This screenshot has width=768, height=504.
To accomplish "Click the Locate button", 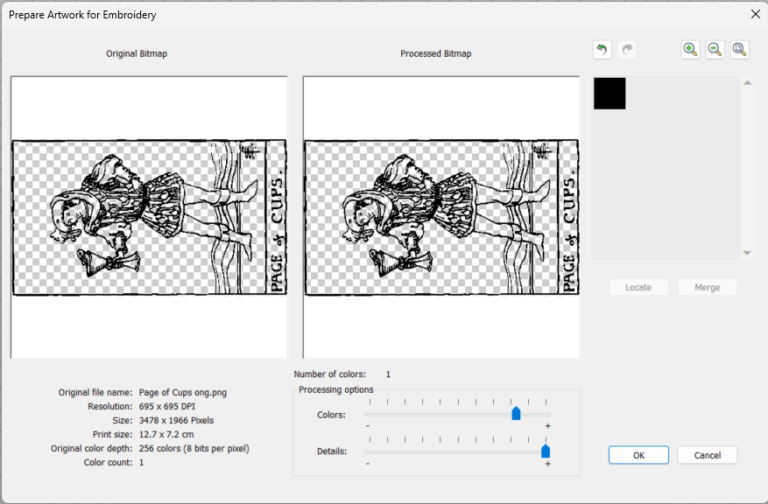I will tap(638, 288).
